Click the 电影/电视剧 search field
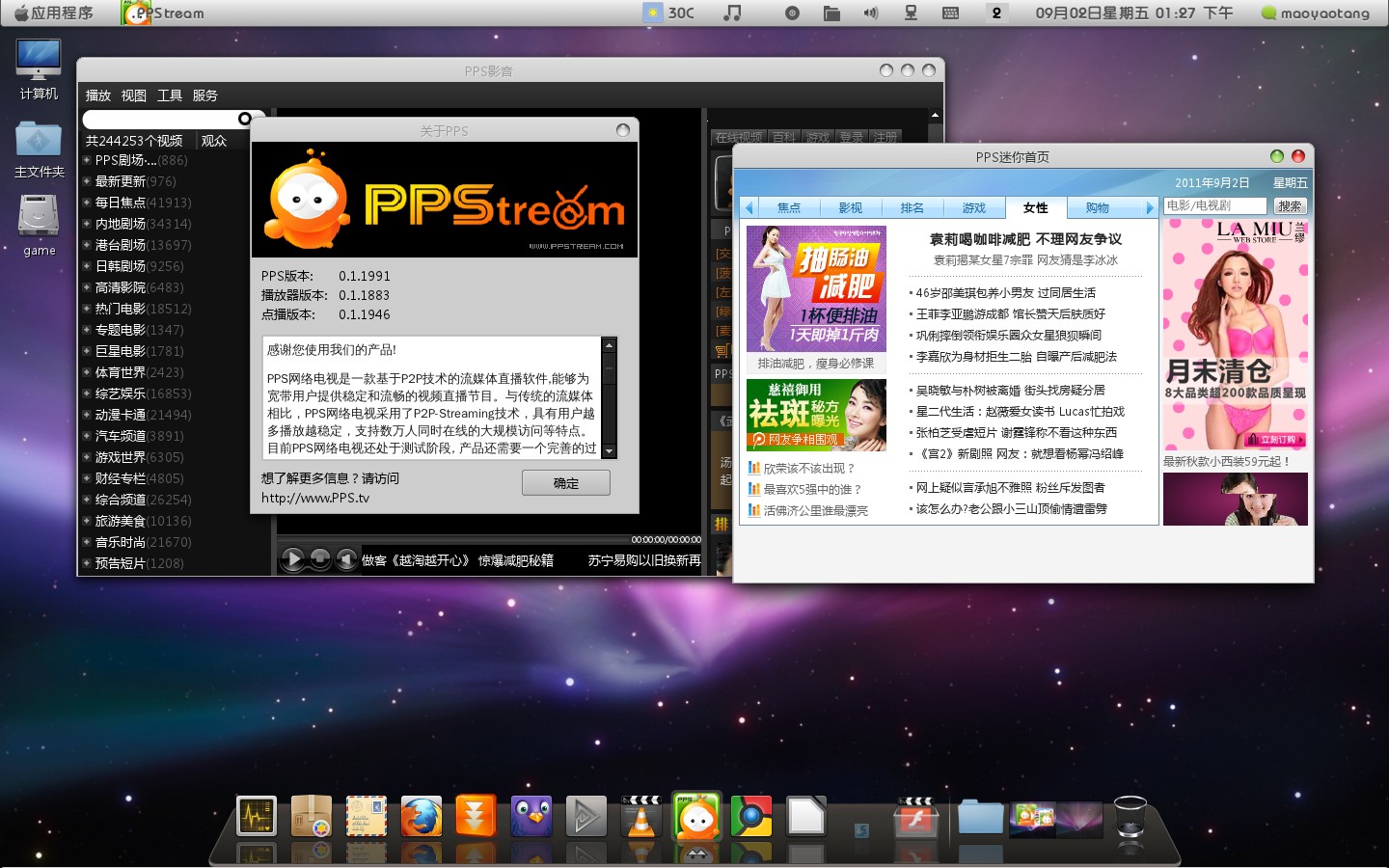The height and width of the screenshot is (868, 1389). pyautogui.click(x=1215, y=205)
